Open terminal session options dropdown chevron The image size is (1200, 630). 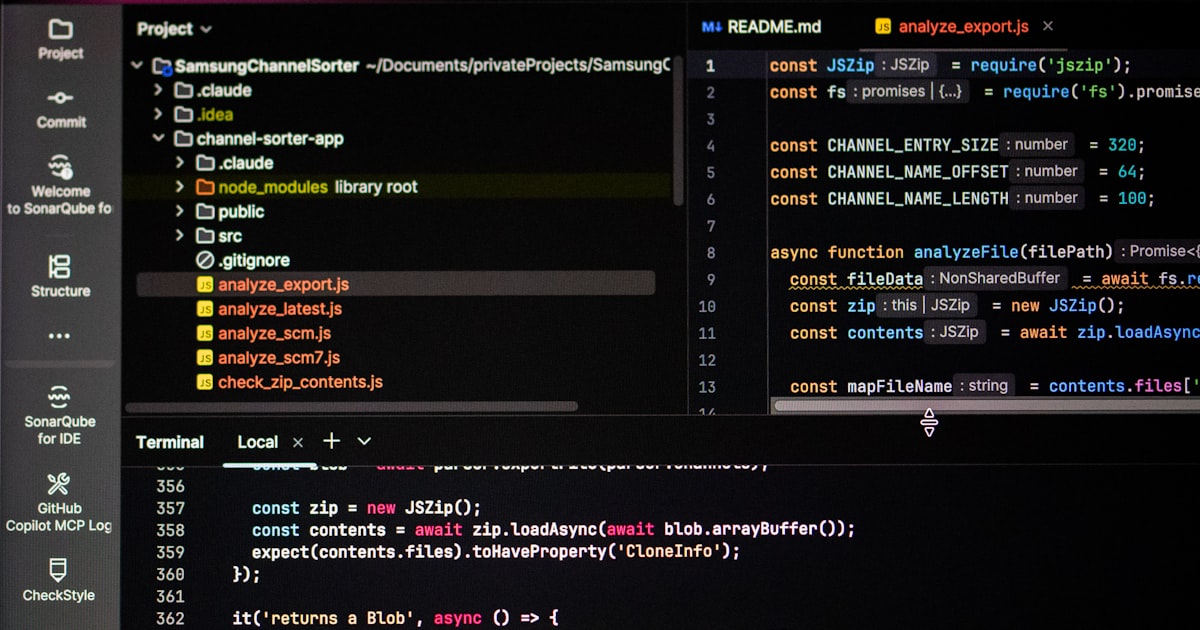(x=364, y=441)
